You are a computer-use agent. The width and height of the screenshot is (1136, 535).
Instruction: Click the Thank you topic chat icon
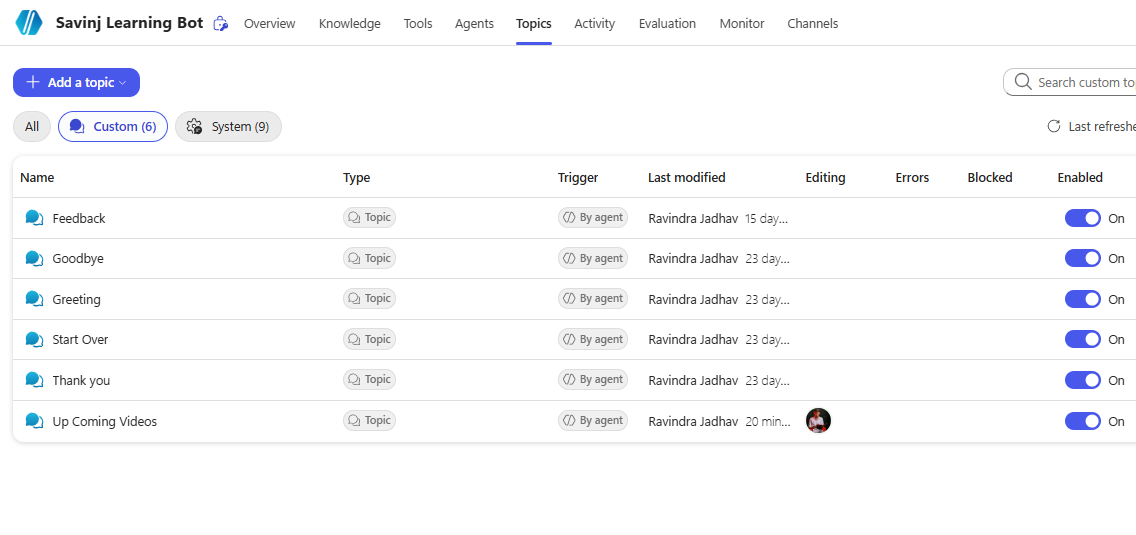pos(34,380)
